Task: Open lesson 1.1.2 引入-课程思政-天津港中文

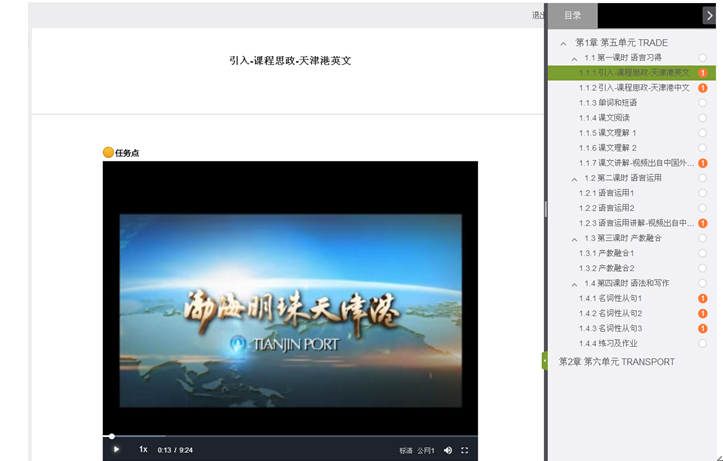Action: click(x=634, y=88)
